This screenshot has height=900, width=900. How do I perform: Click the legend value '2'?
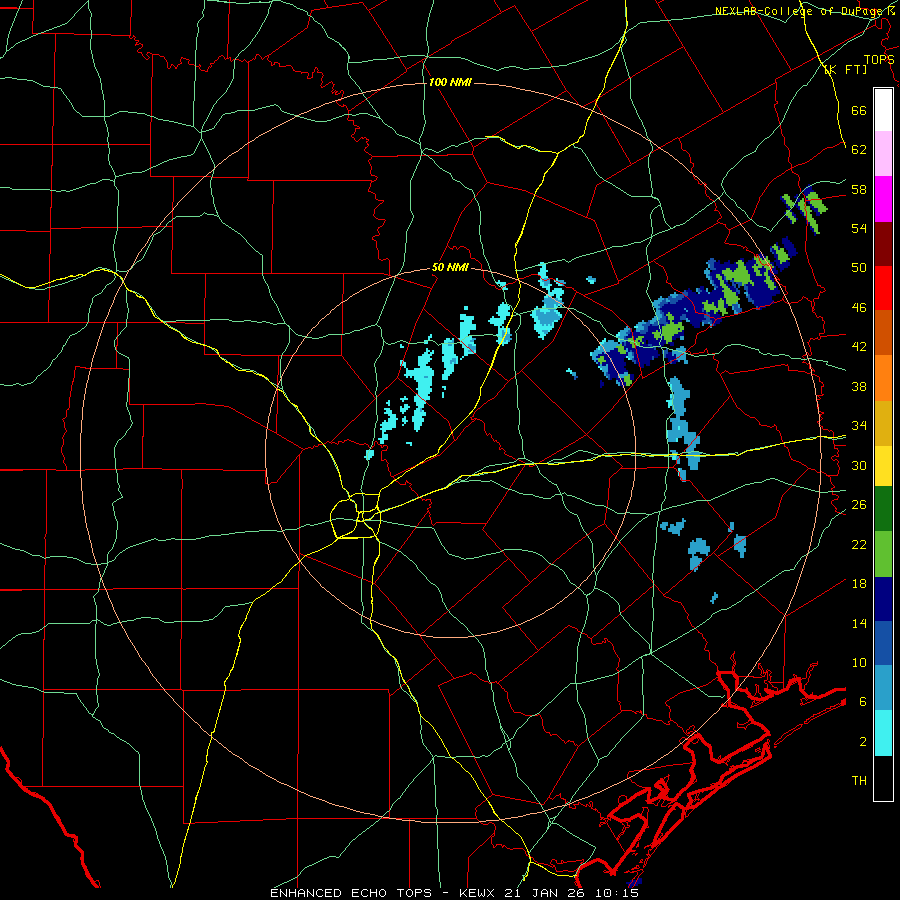(x=863, y=742)
